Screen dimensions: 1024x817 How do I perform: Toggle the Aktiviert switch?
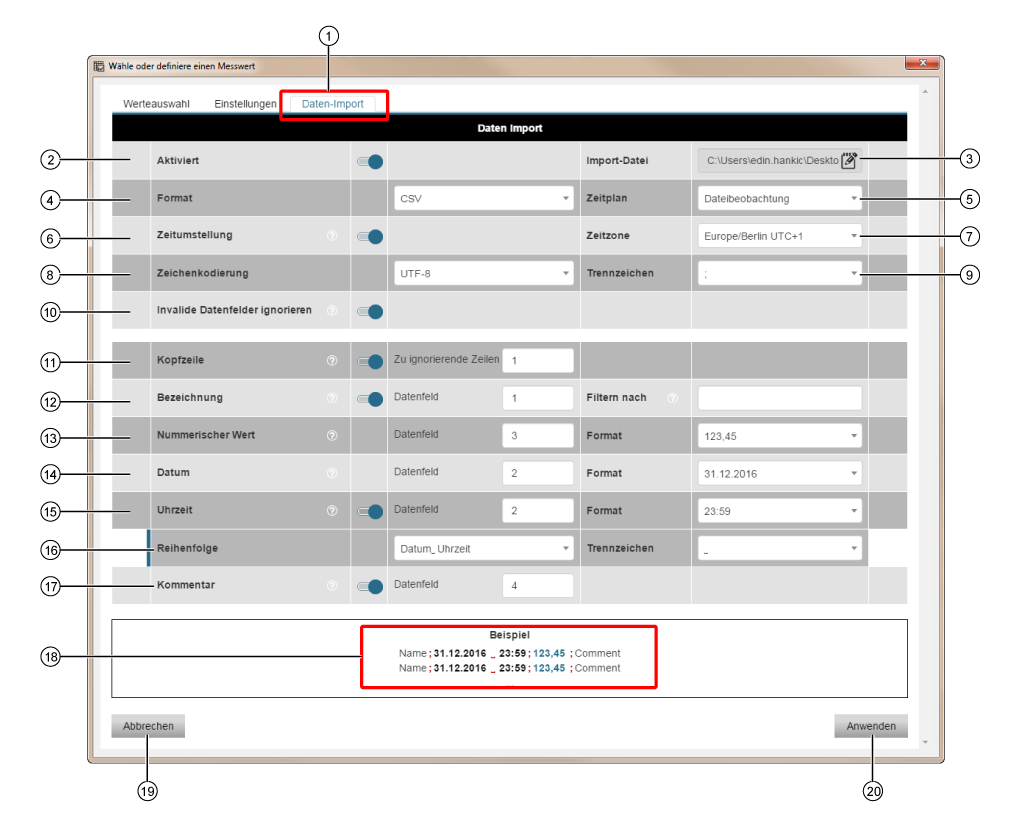click(x=370, y=161)
